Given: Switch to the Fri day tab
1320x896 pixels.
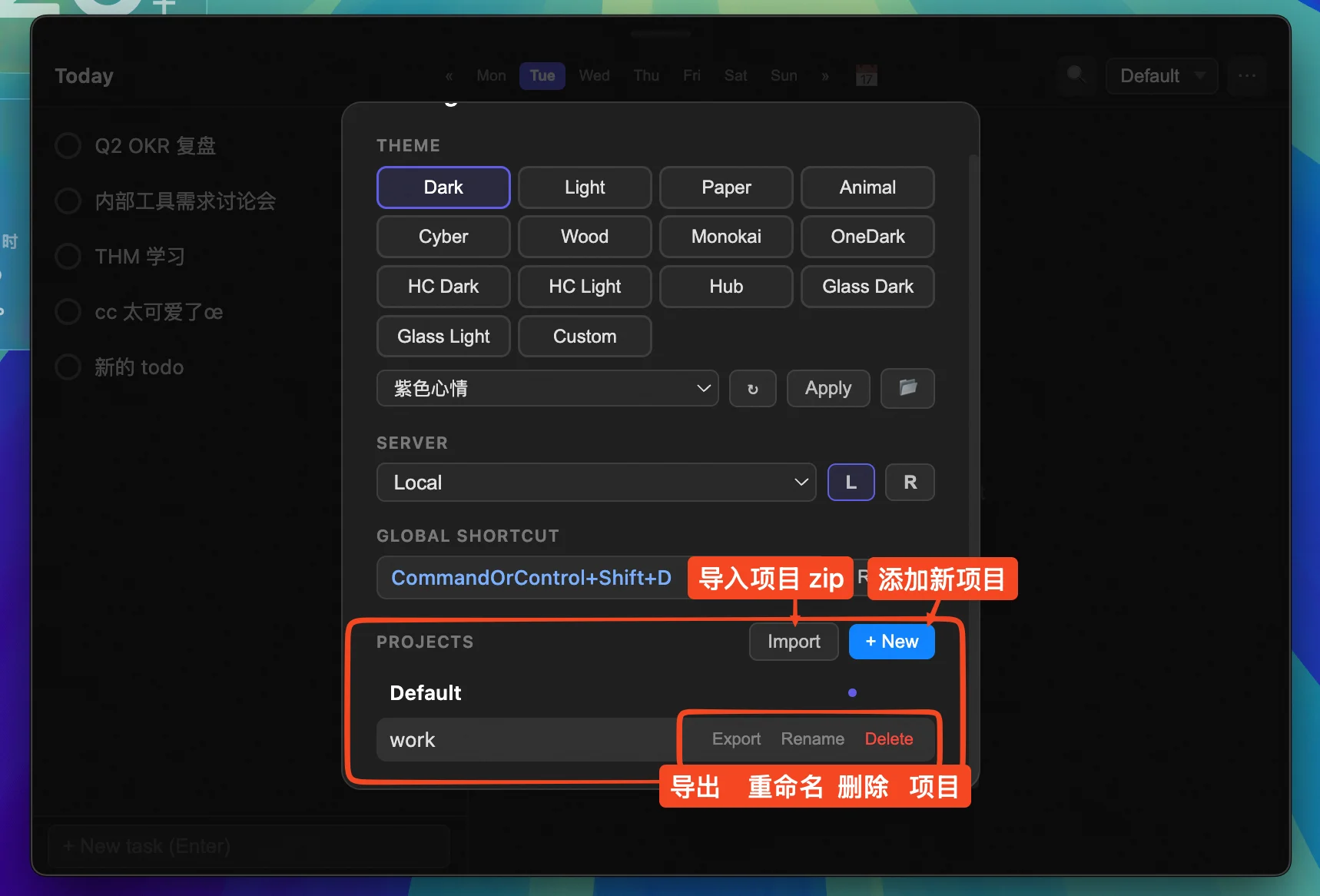Looking at the screenshot, I should pos(692,75).
